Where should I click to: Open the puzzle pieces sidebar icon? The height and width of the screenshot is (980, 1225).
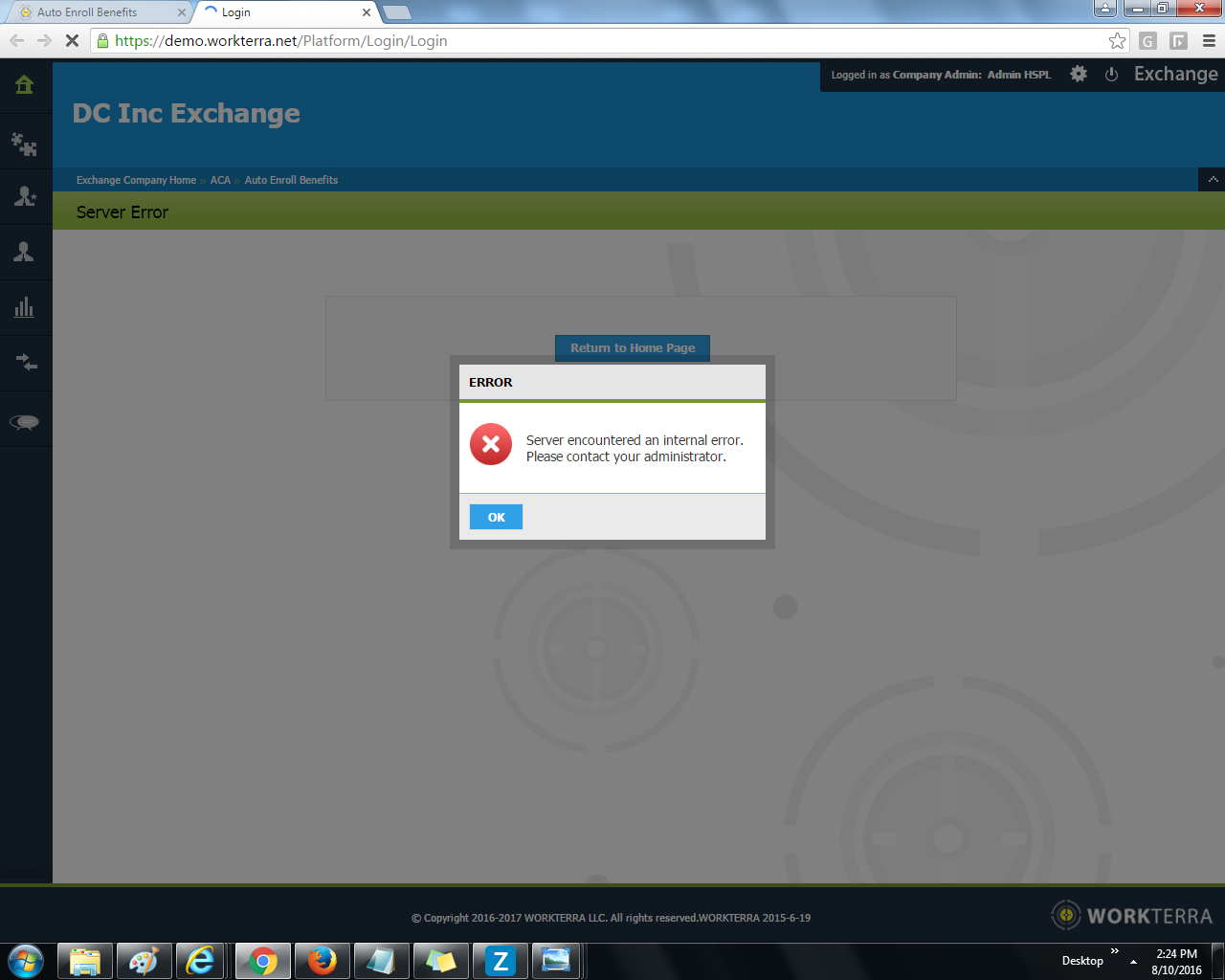coord(25,144)
